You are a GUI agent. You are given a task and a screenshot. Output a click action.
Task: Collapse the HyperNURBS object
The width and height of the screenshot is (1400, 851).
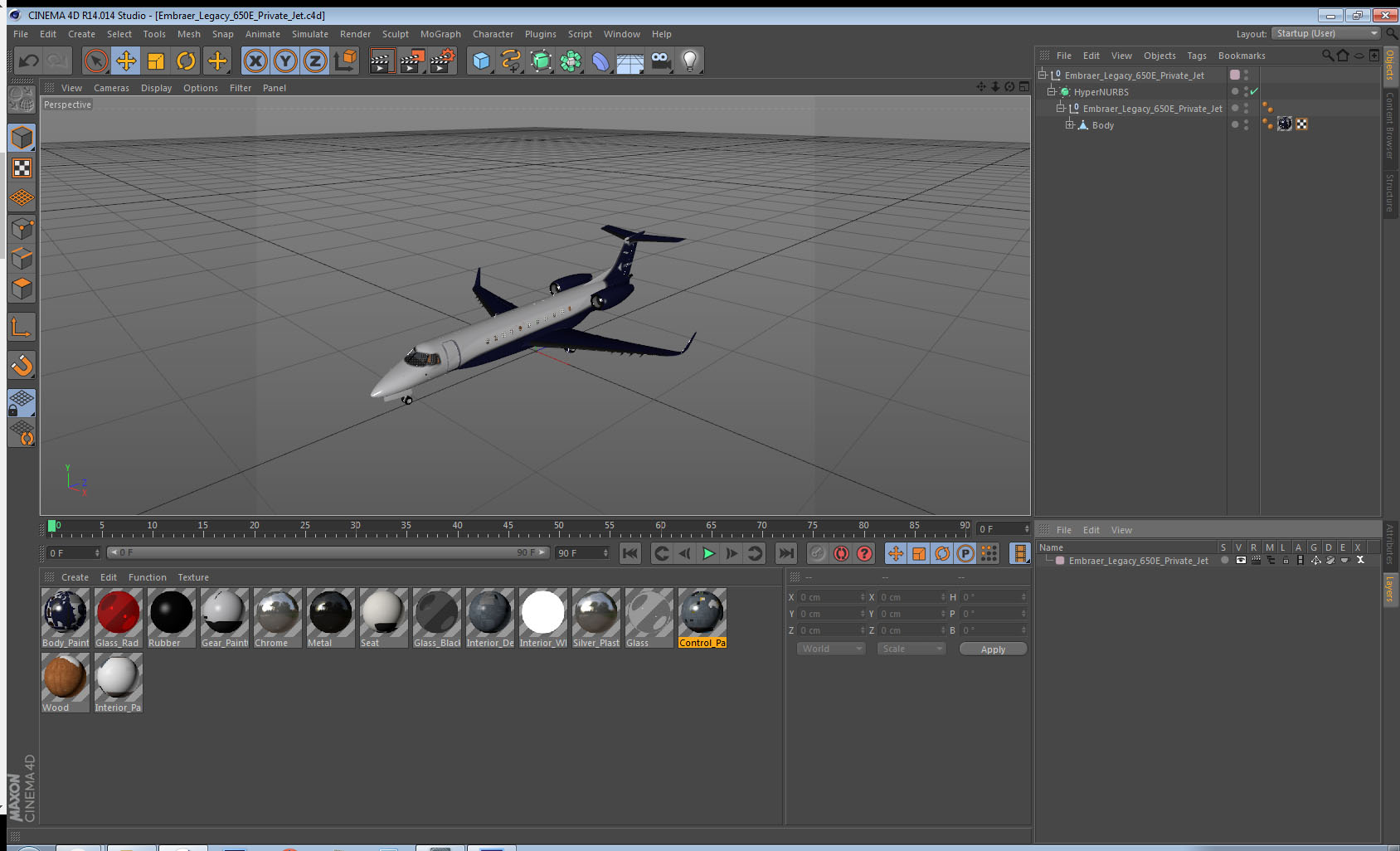[1051, 91]
